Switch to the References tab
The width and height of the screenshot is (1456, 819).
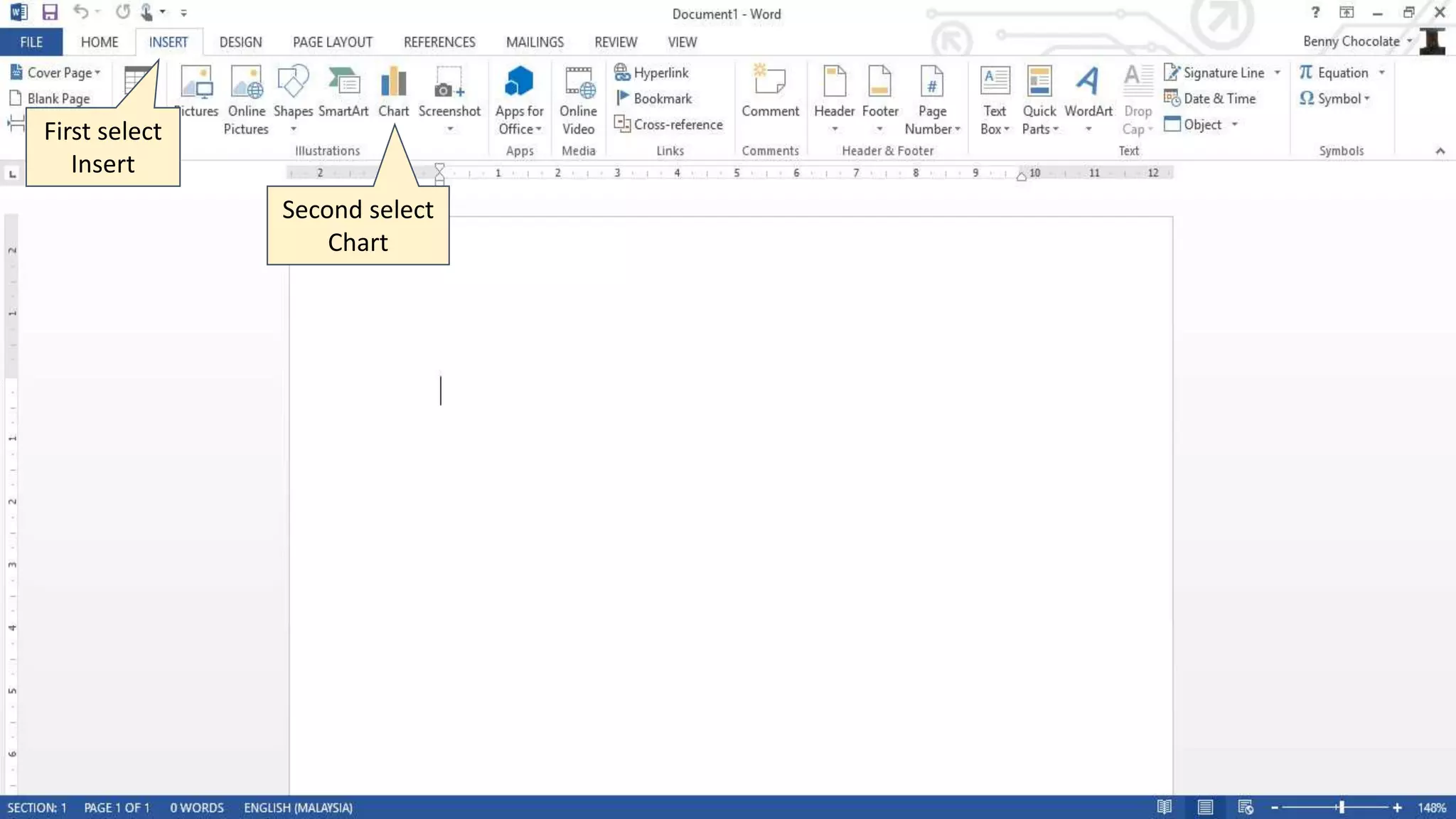pos(439,42)
